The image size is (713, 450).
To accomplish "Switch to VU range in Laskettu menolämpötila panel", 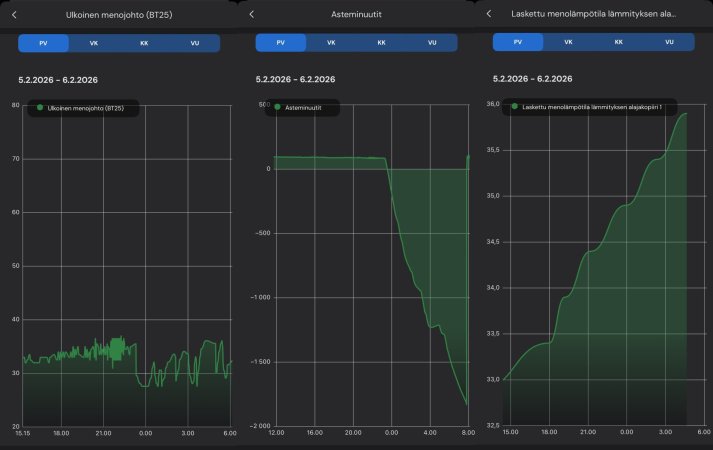I will [x=669, y=43].
